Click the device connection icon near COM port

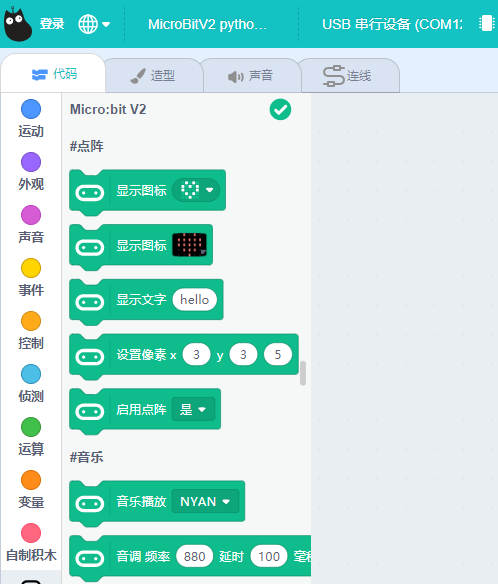[x=486, y=23]
